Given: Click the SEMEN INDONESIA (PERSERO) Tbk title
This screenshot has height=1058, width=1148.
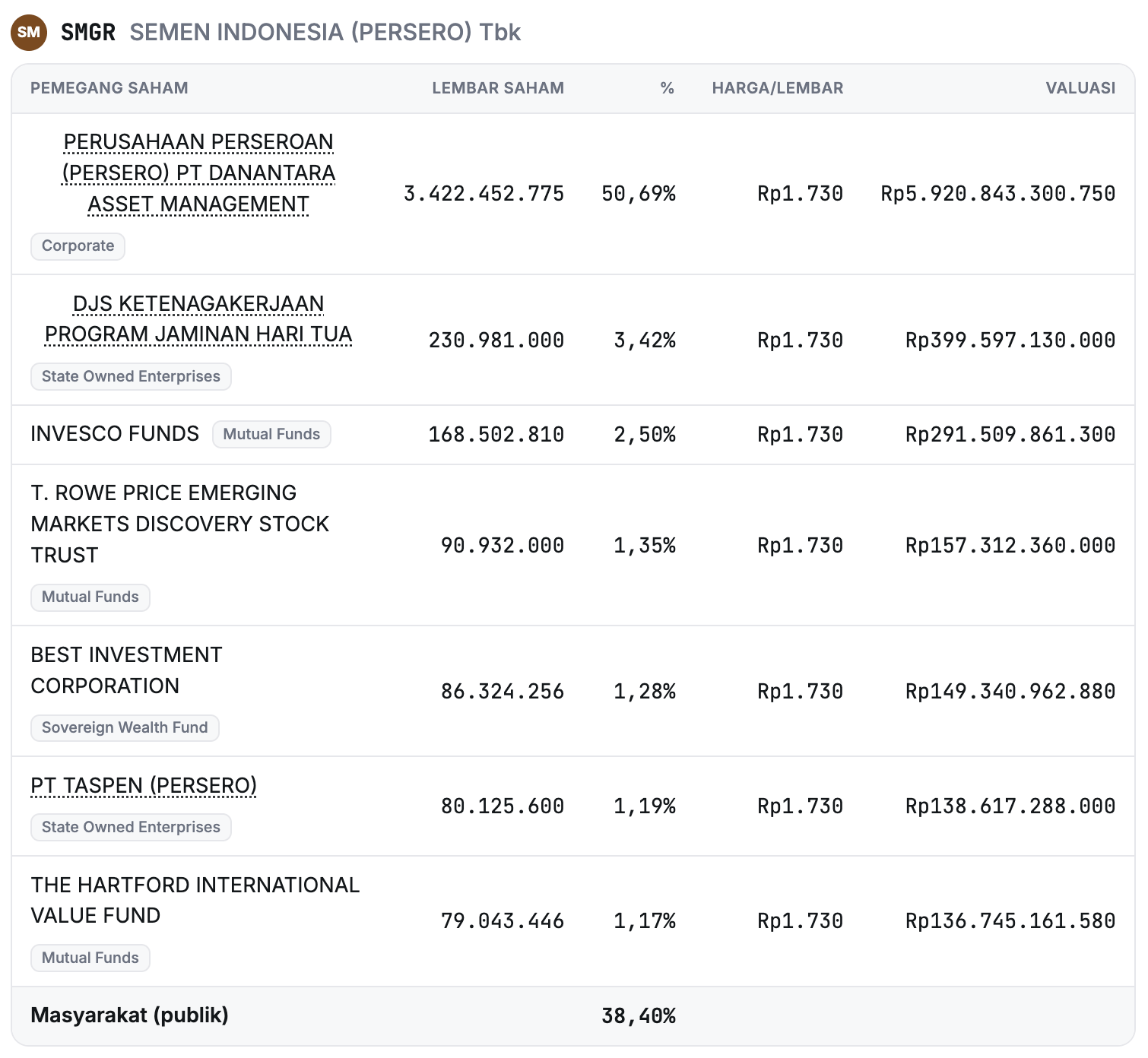Looking at the screenshot, I should (325, 32).
